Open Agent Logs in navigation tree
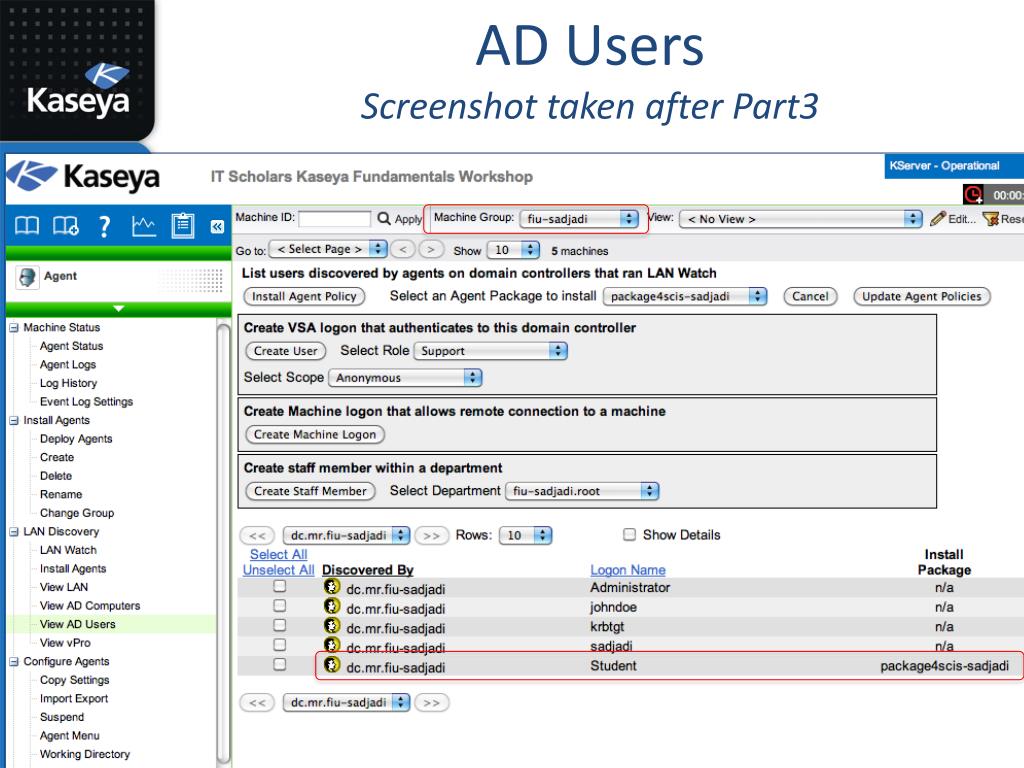Screen dimensions: 1024x768 (67, 364)
